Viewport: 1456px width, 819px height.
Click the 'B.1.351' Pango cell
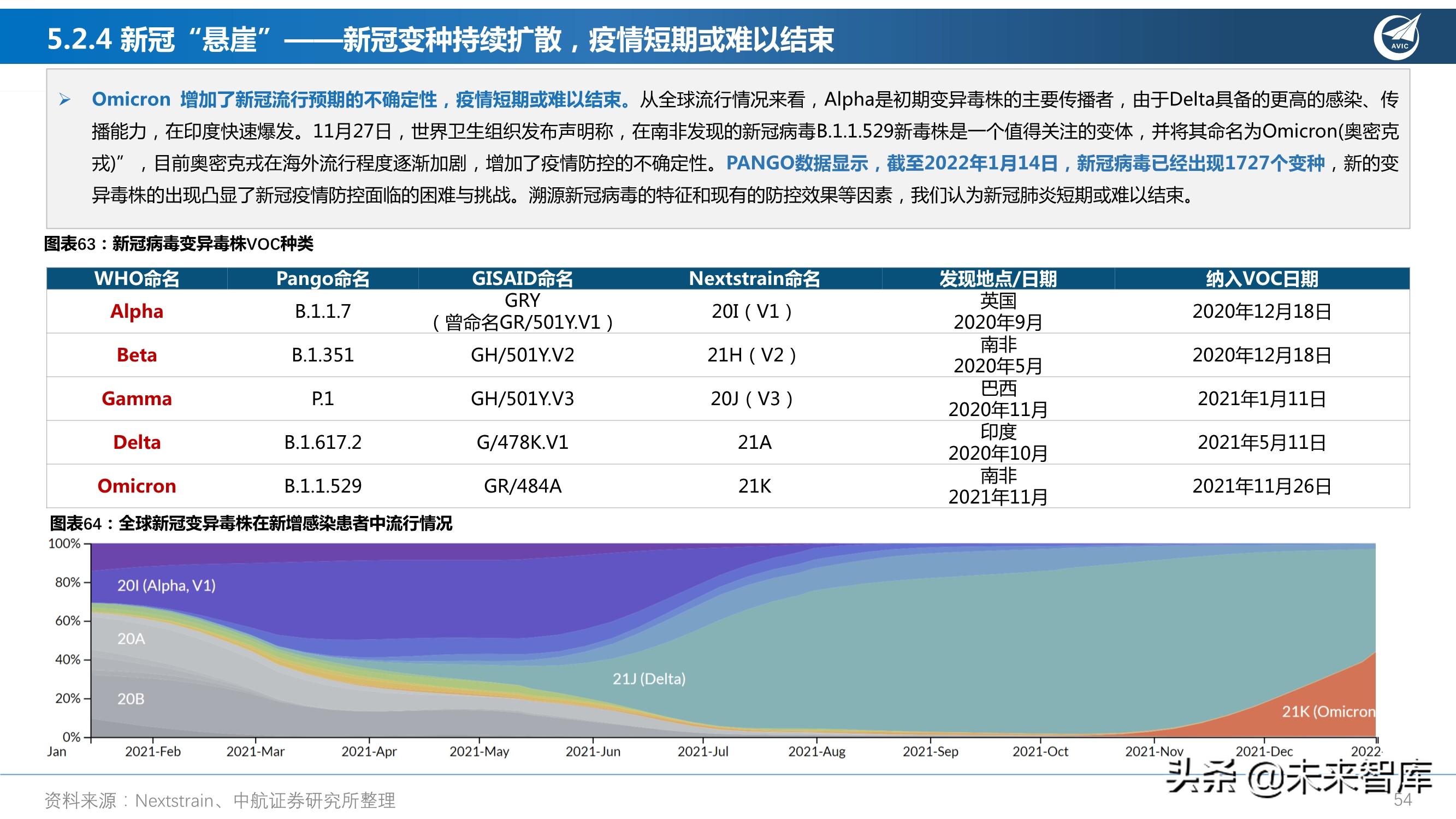[323, 354]
